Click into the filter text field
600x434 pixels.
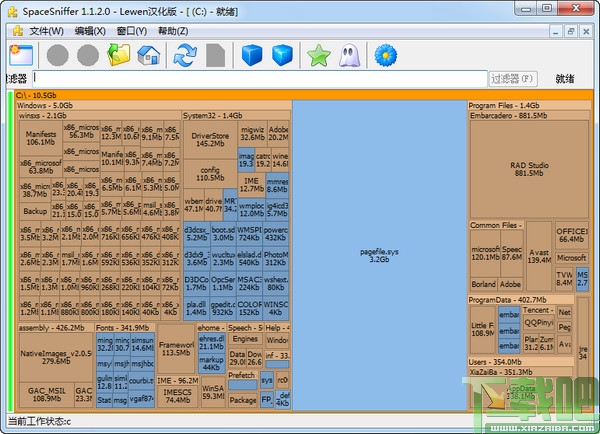[x=258, y=78]
